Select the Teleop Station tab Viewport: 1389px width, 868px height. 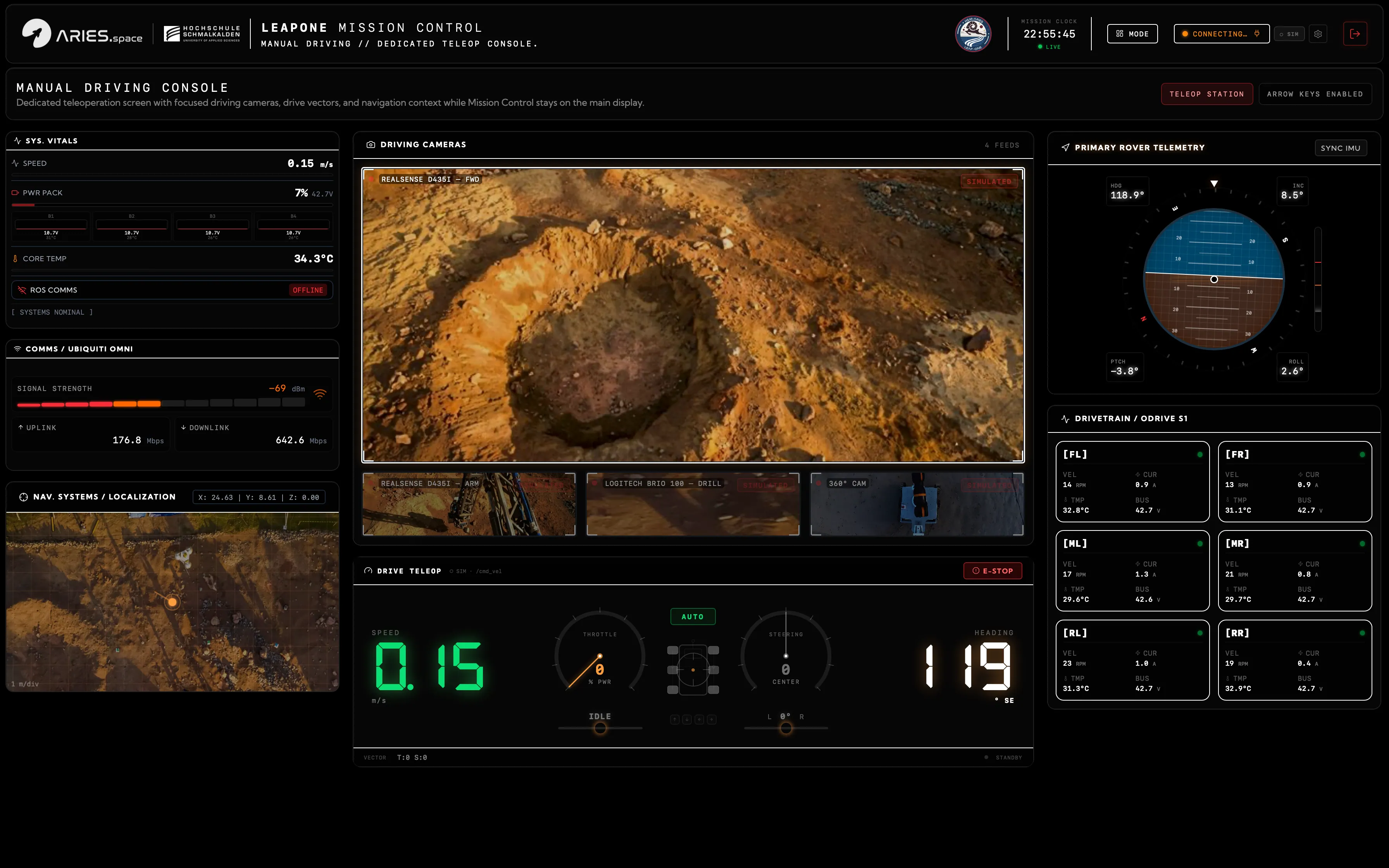[1206, 94]
